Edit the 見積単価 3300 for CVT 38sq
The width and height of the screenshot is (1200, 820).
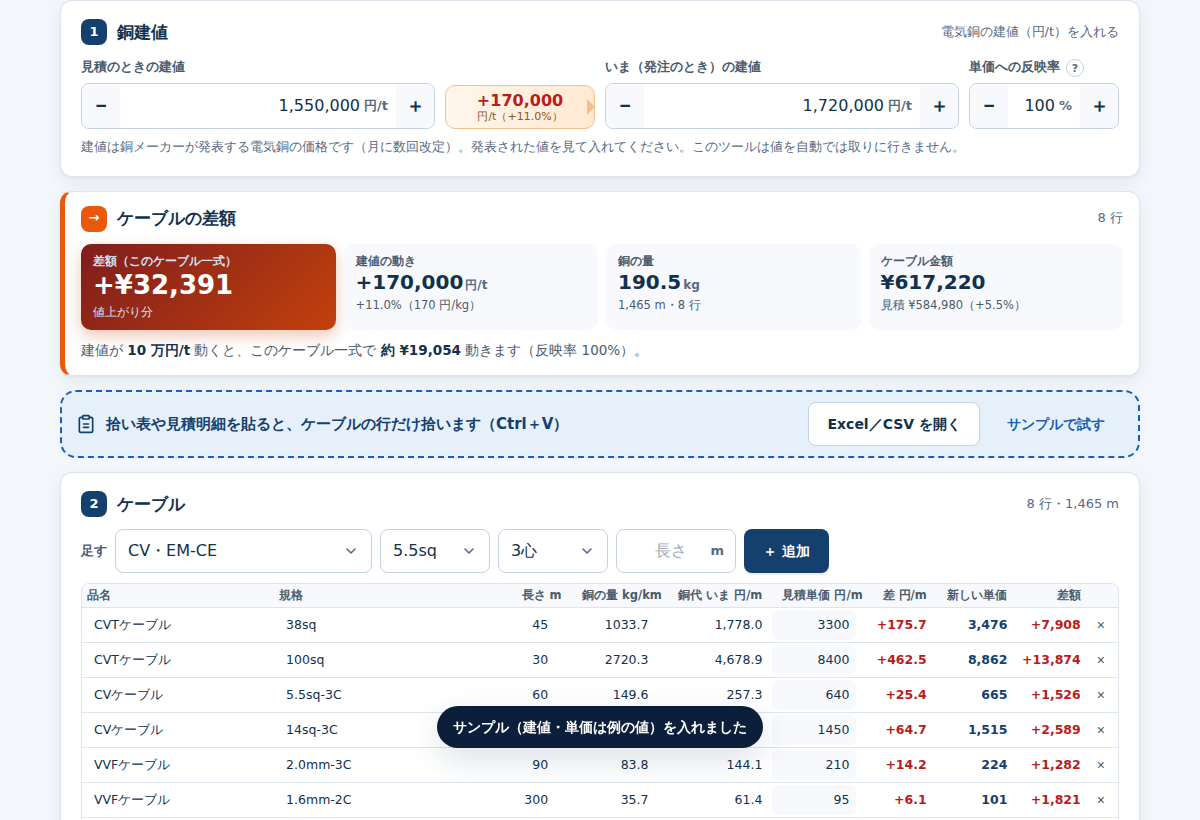(814, 625)
